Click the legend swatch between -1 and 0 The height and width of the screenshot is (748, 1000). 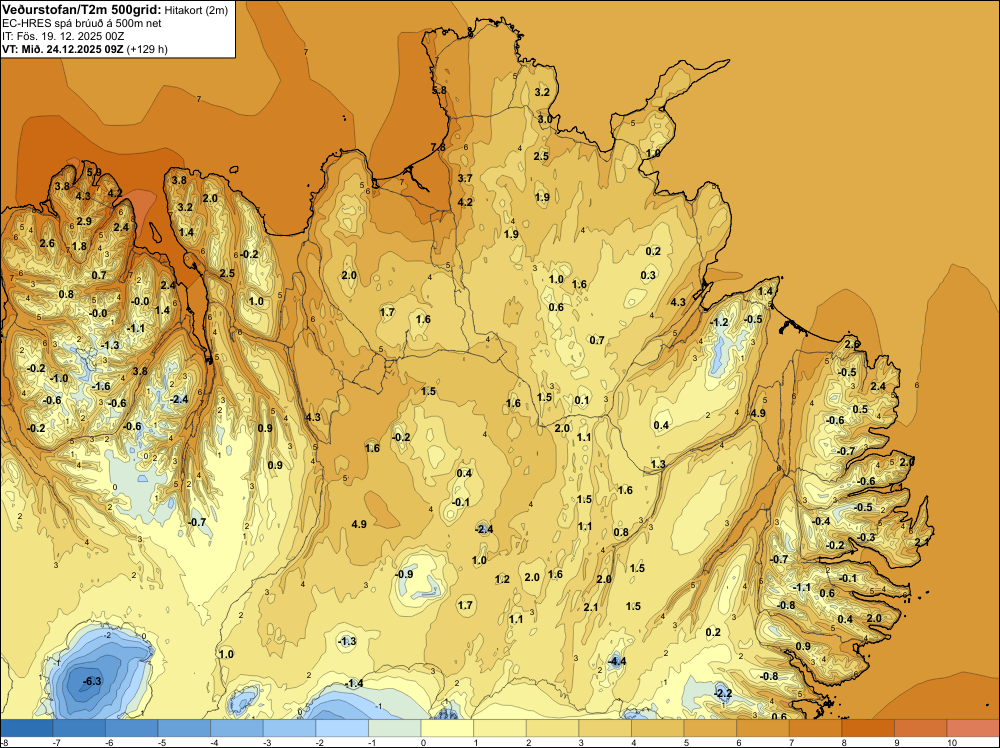pos(395,728)
